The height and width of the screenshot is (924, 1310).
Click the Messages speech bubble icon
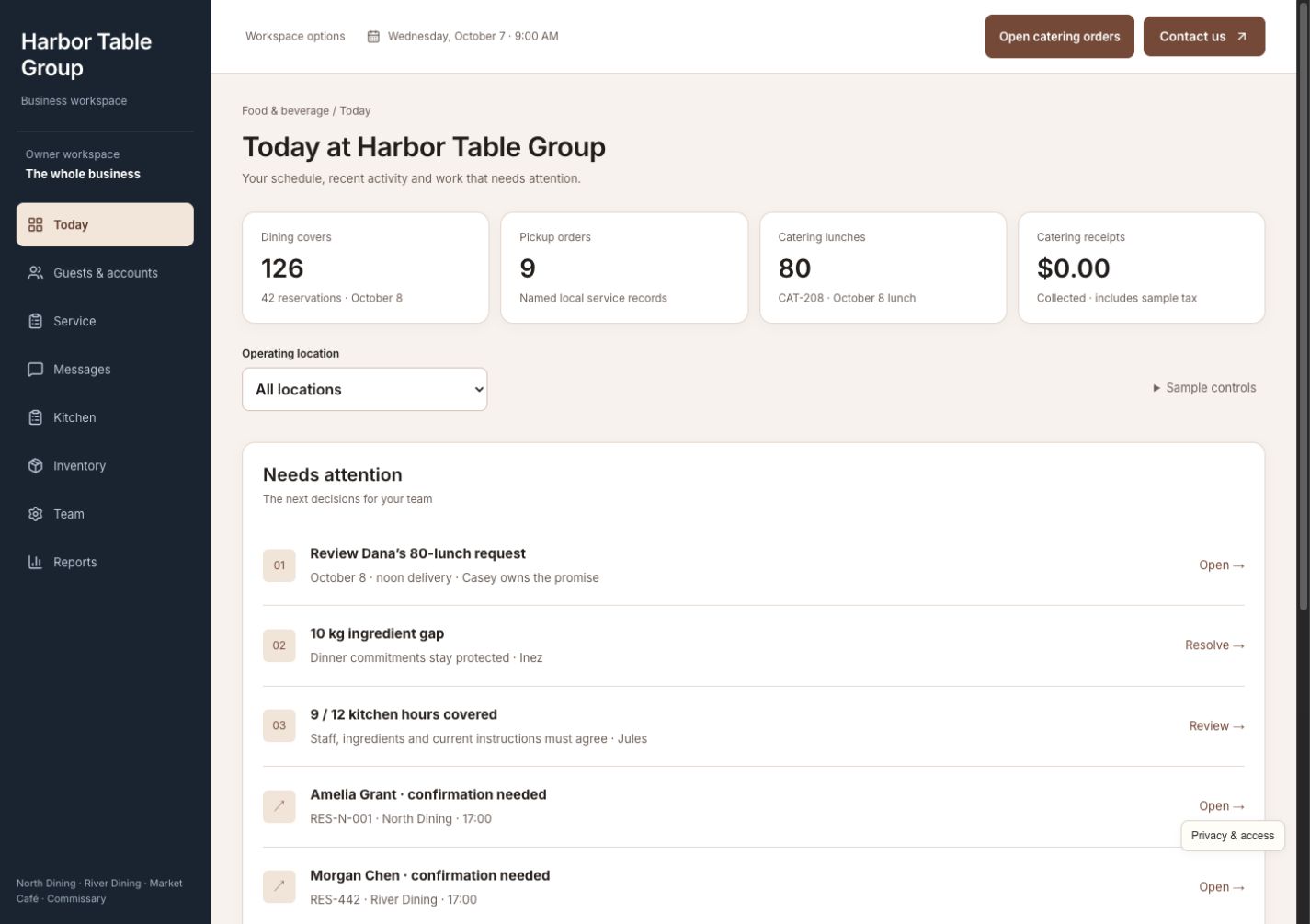pyautogui.click(x=35, y=370)
